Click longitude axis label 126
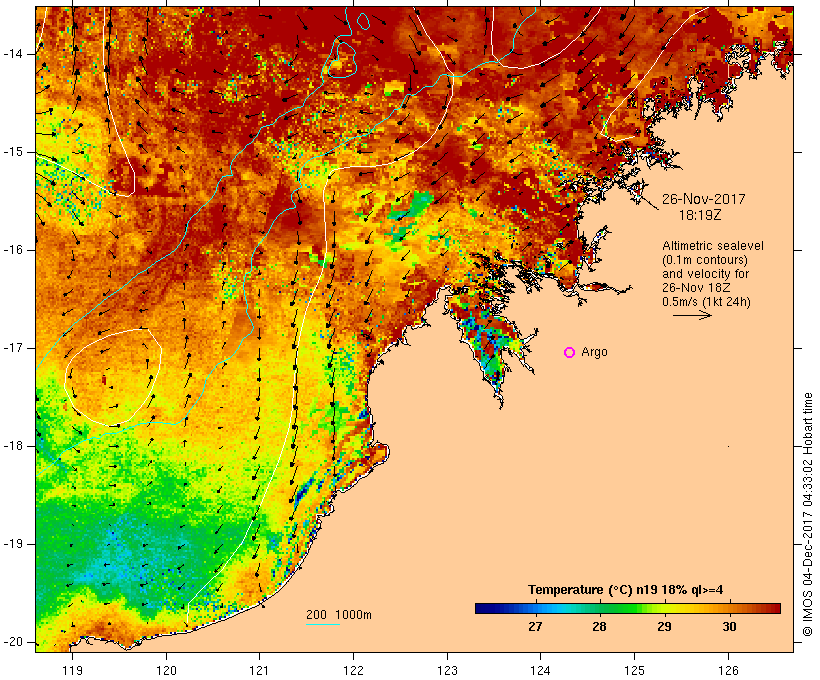 [728, 670]
